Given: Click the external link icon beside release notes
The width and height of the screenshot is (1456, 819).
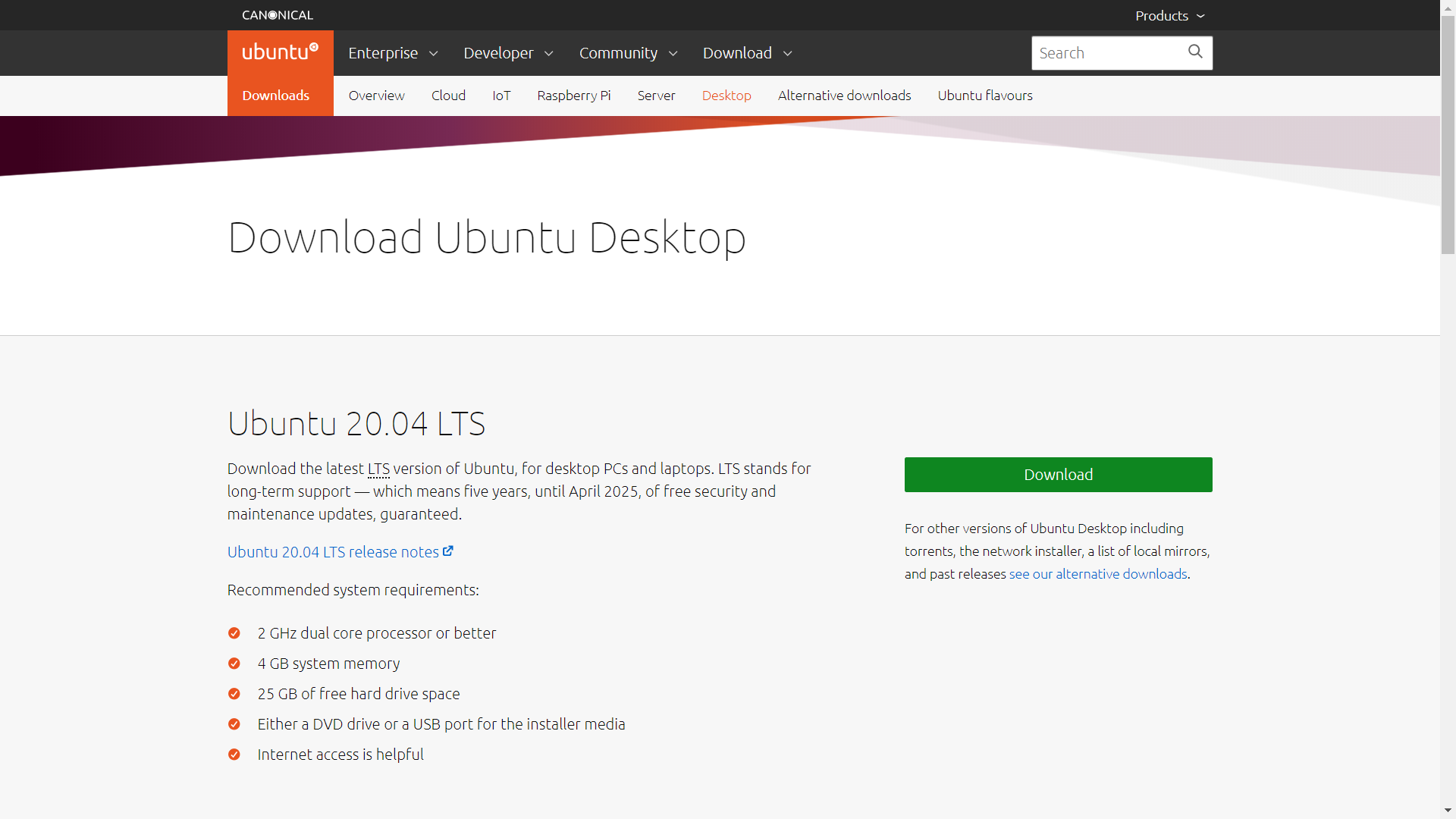Looking at the screenshot, I should click(x=448, y=551).
